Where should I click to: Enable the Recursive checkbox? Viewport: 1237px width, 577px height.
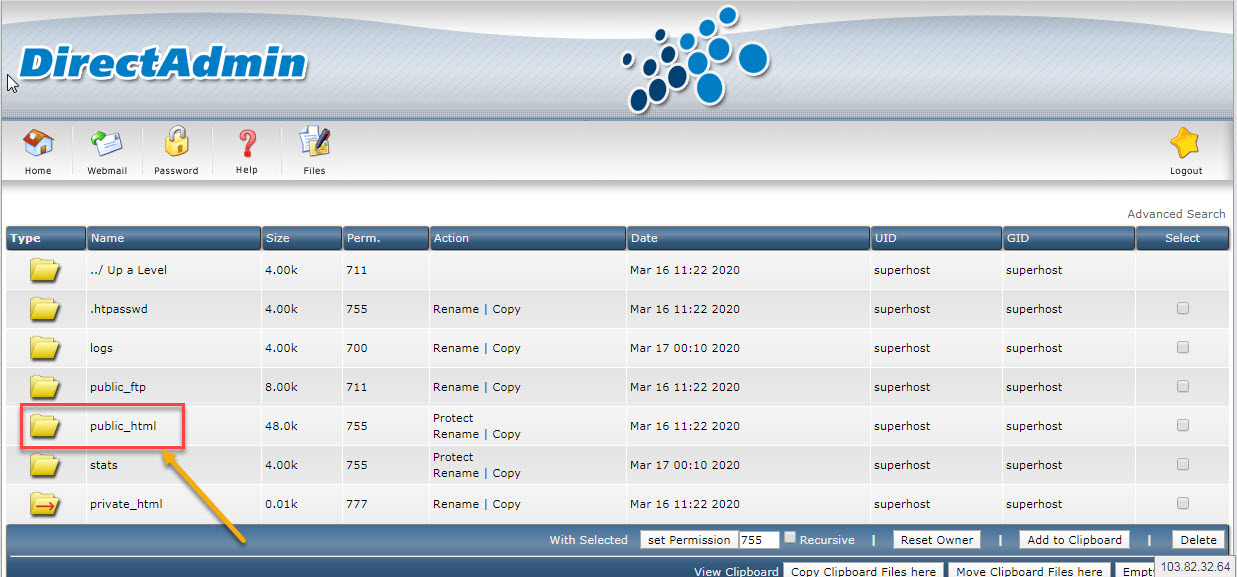[790, 538]
